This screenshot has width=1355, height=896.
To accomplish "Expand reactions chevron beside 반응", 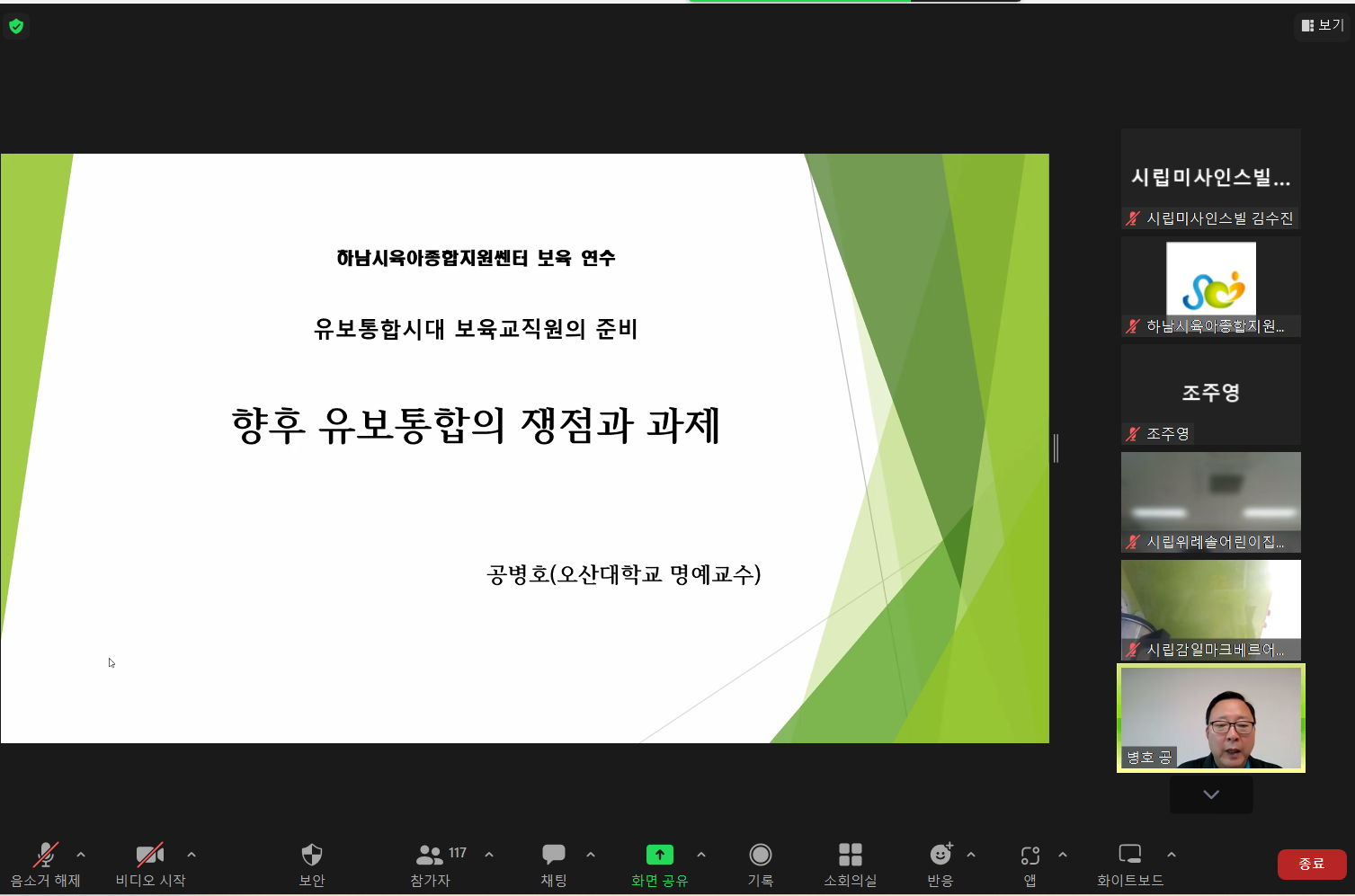I will point(971,855).
